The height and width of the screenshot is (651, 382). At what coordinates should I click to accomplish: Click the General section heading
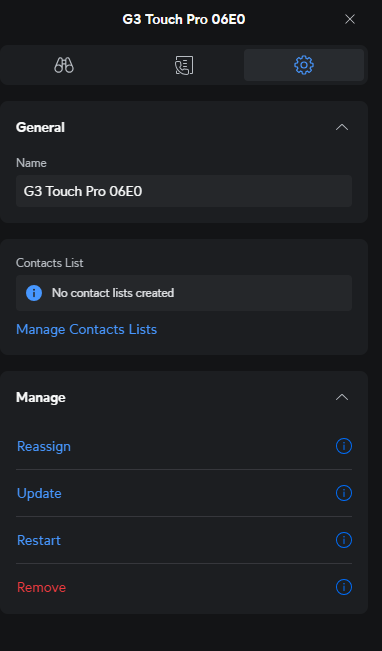[40, 127]
